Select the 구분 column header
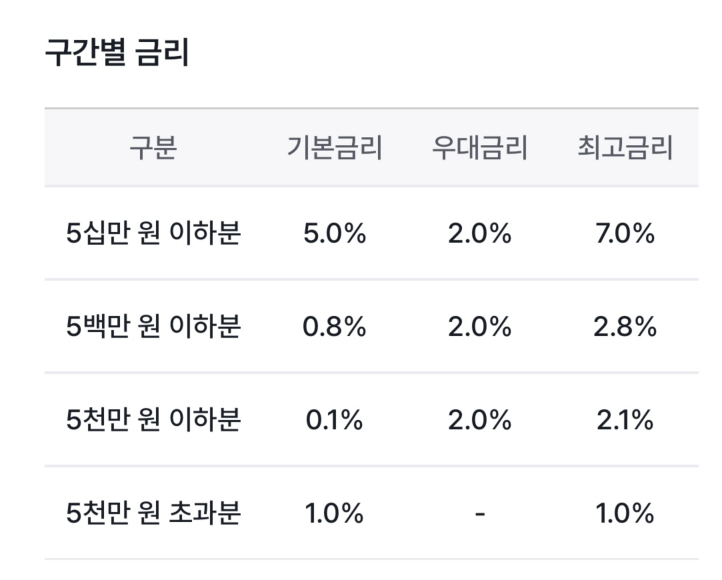This screenshot has width=722, height=580. click(153, 149)
